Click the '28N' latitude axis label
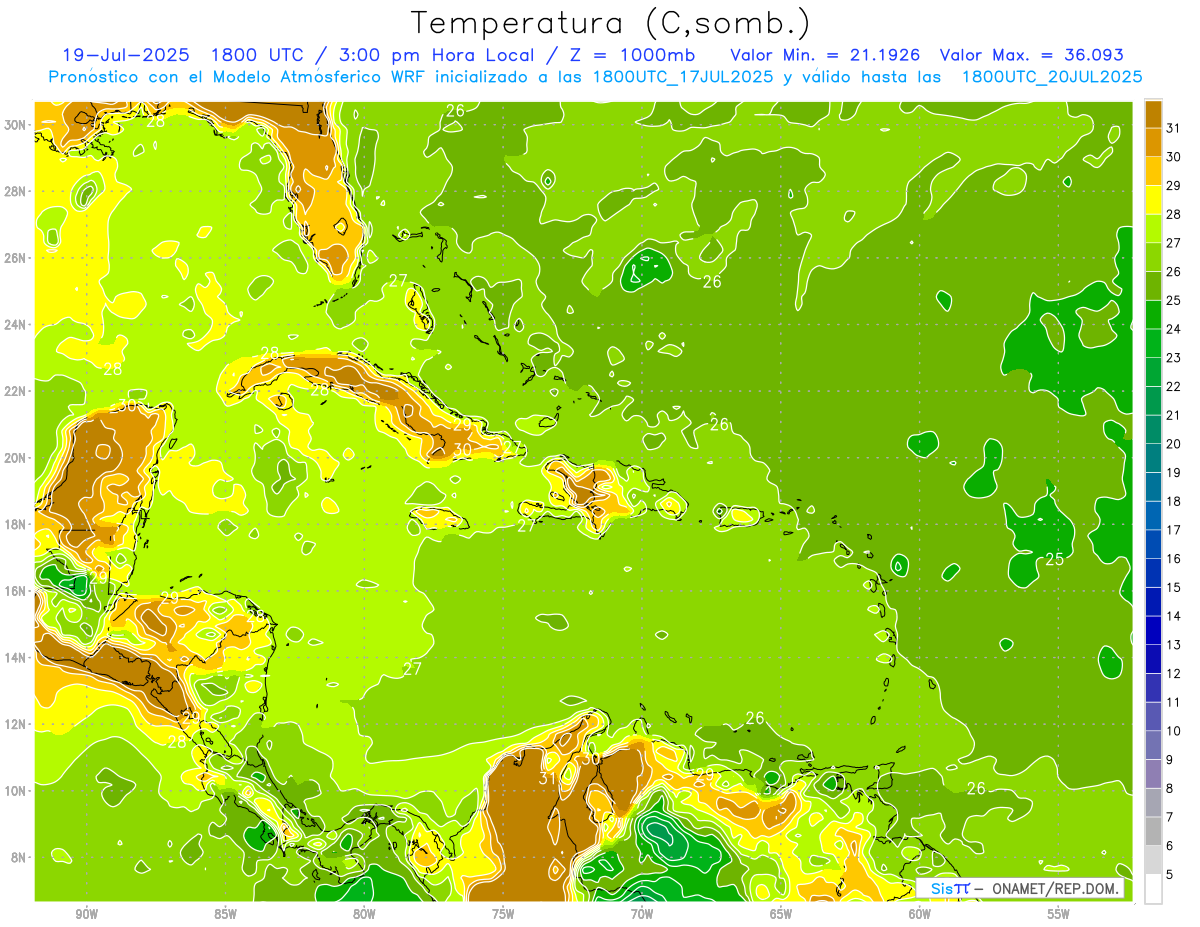Screen dimensions: 1200x927 (x=16, y=191)
